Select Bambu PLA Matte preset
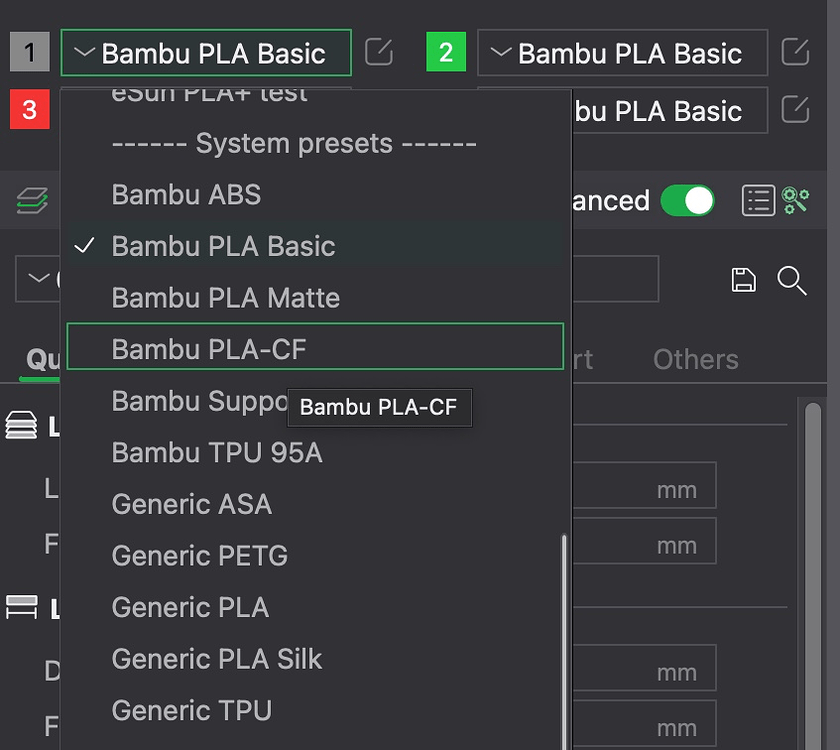840x750 pixels. pyautogui.click(x=315, y=297)
